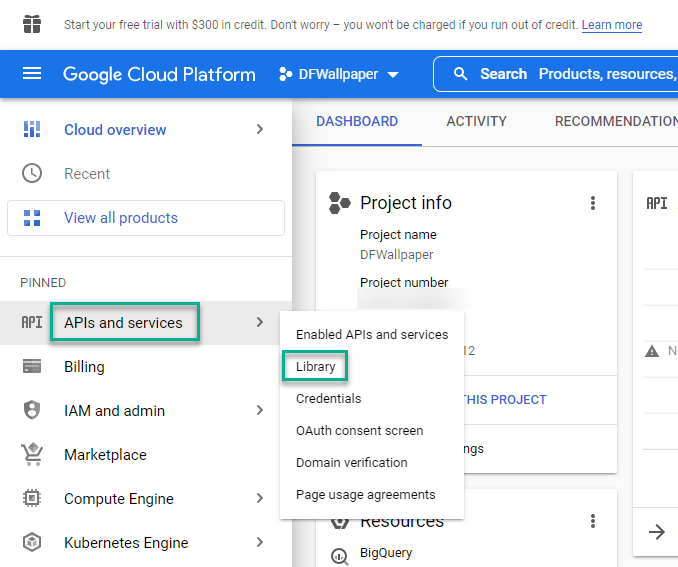The height and width of the screenshot is (567, 678).
Task: Click the project hexagons icon beside DFWallpaper
Action: coord(285,74)
